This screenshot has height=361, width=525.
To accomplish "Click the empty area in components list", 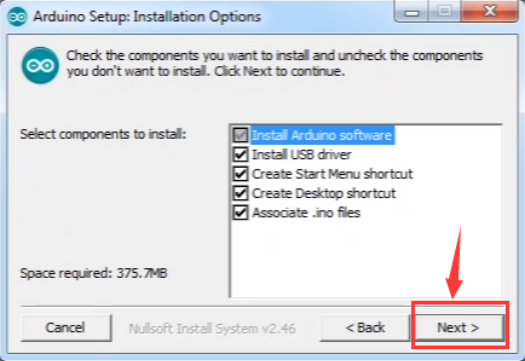I will (366, 258).
